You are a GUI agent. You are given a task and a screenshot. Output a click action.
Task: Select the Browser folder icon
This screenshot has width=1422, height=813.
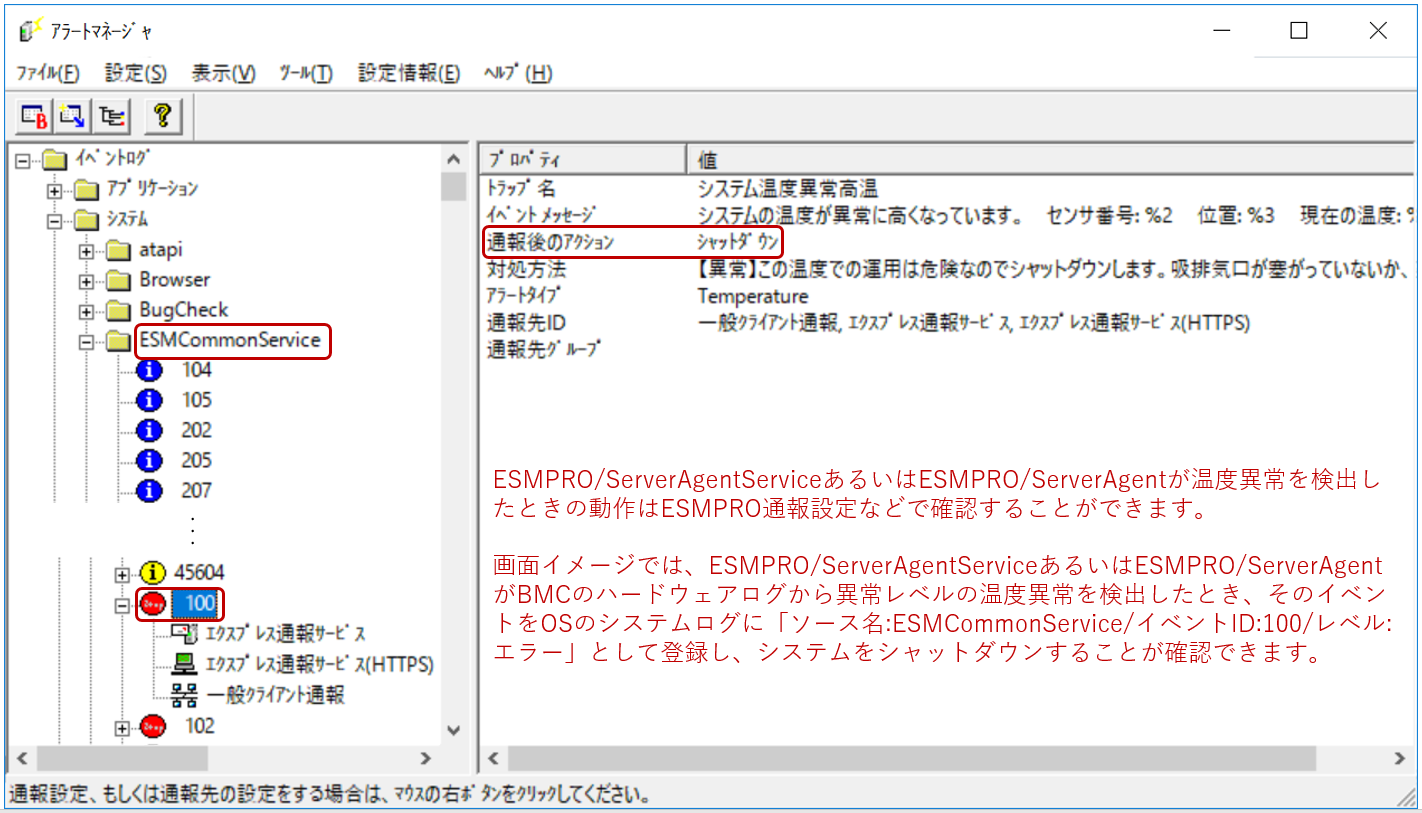point(119,280)
